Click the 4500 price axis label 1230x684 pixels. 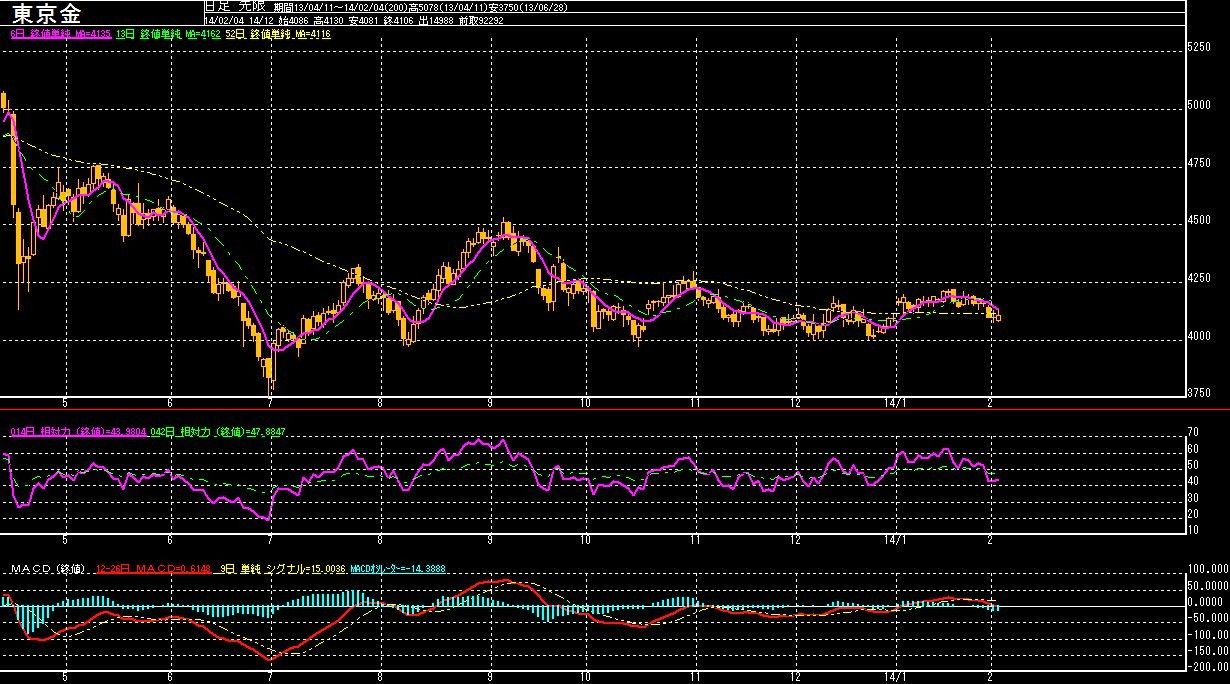(1198, 222)
